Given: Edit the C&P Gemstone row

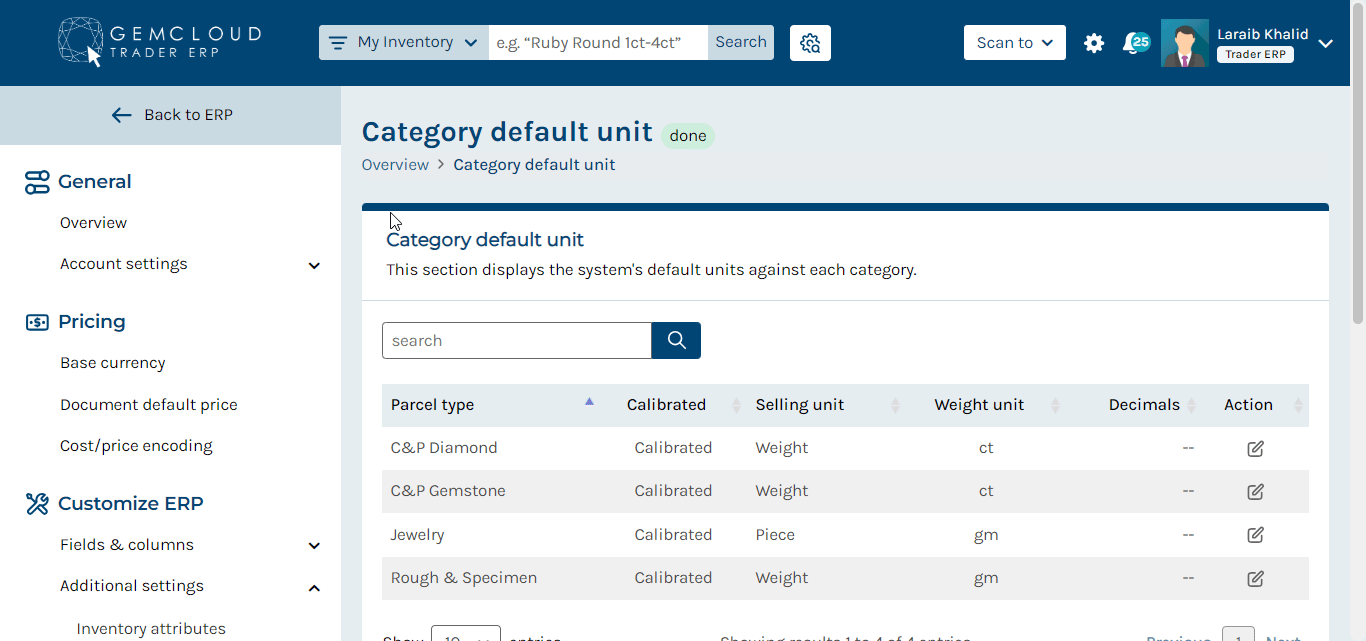Looking at the screenshot, I should (x=1255, y=491).
